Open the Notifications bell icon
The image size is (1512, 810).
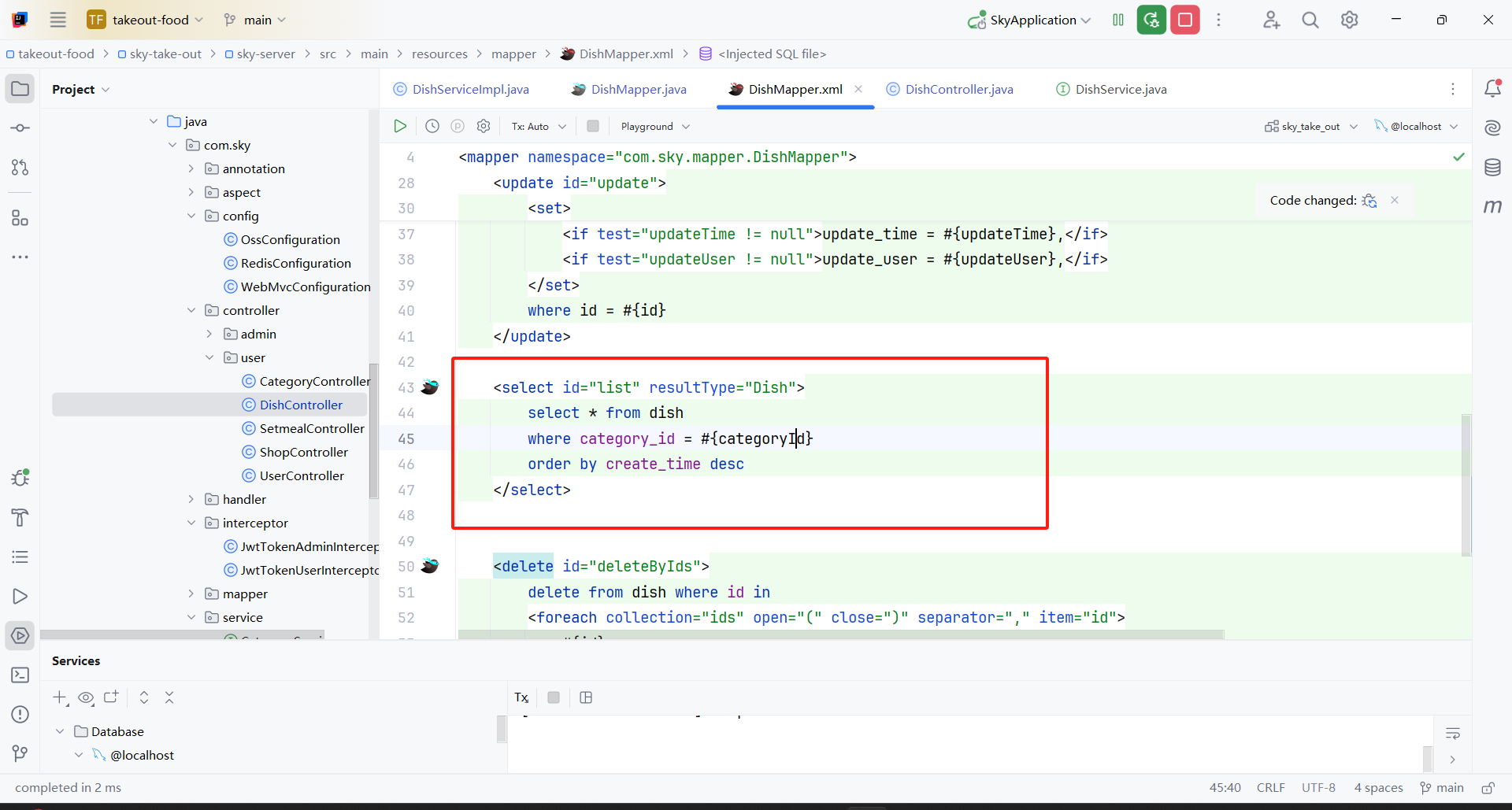[1492, 89]
